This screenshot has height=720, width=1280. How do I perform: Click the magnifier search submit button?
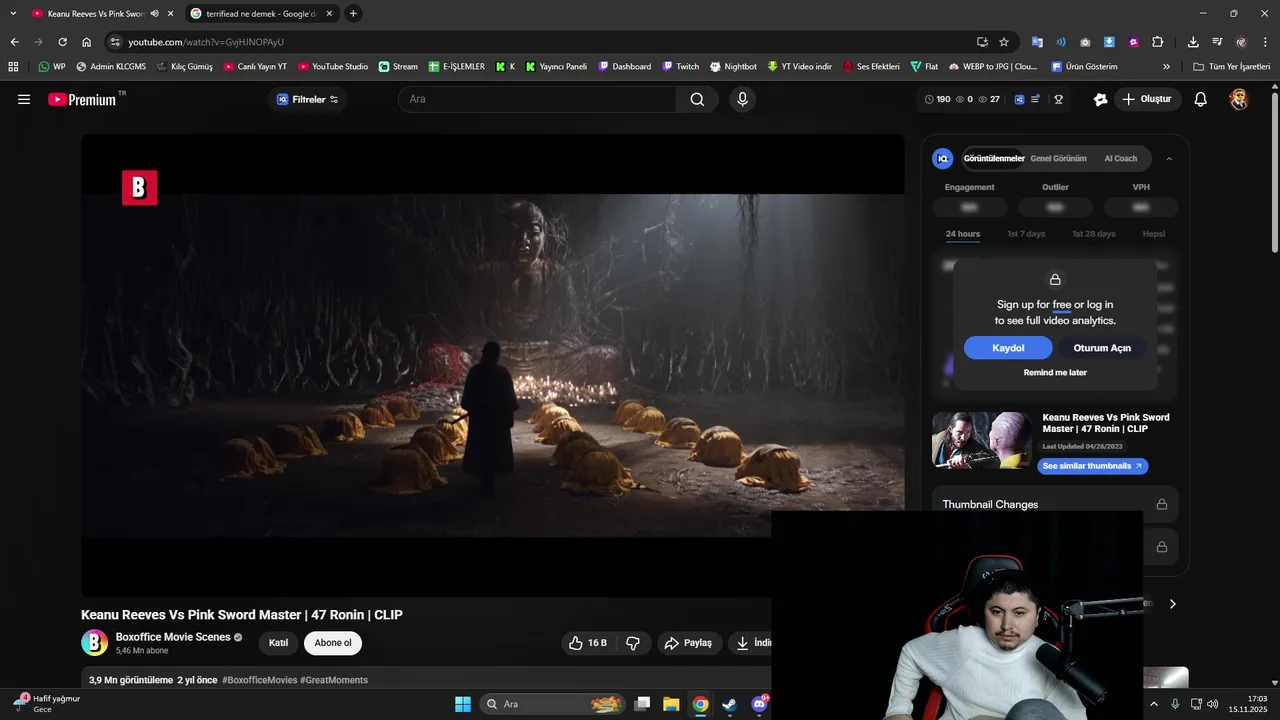tap(697, 99)
